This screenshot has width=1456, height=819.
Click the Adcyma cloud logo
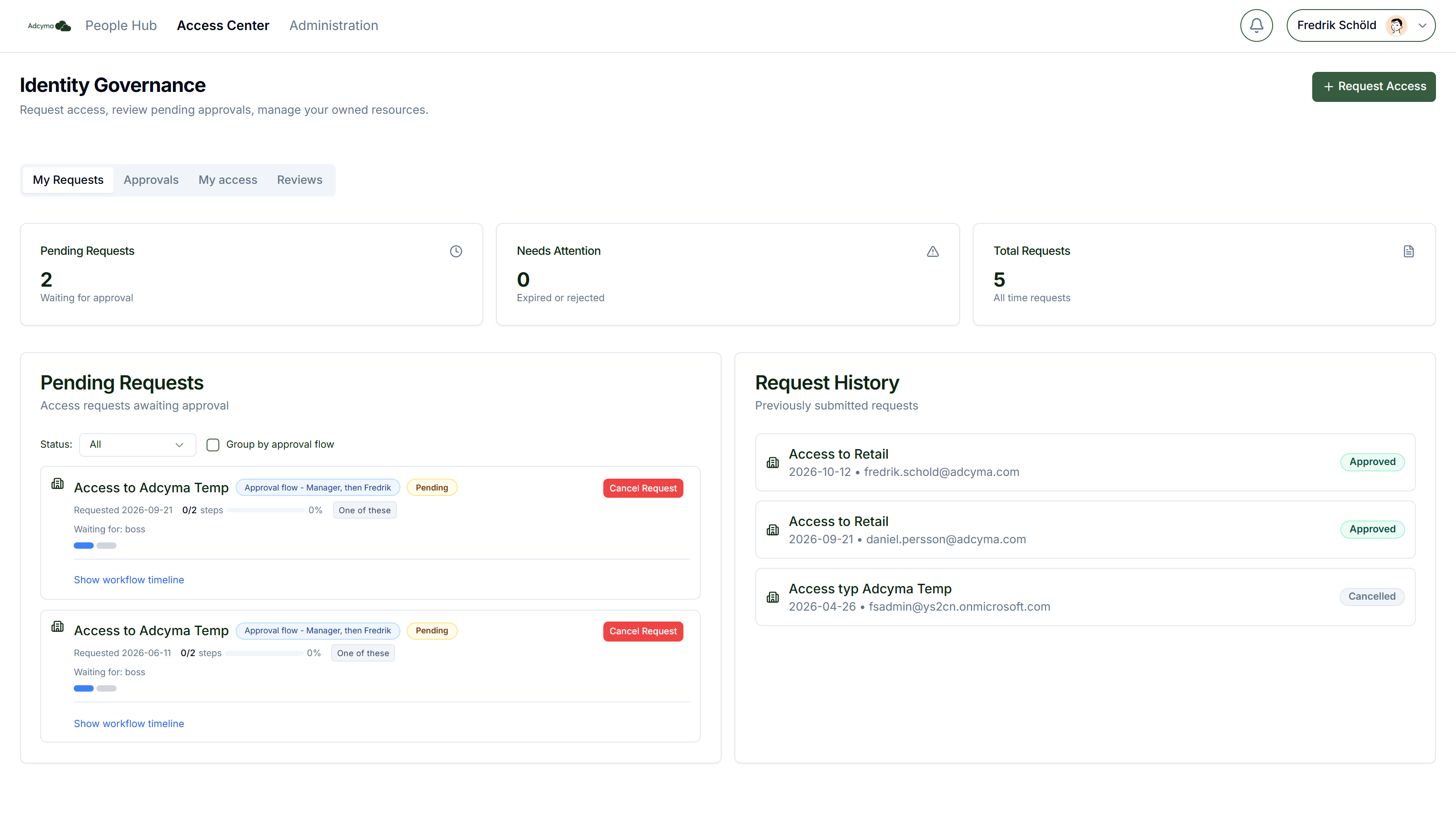click(49, 25)
